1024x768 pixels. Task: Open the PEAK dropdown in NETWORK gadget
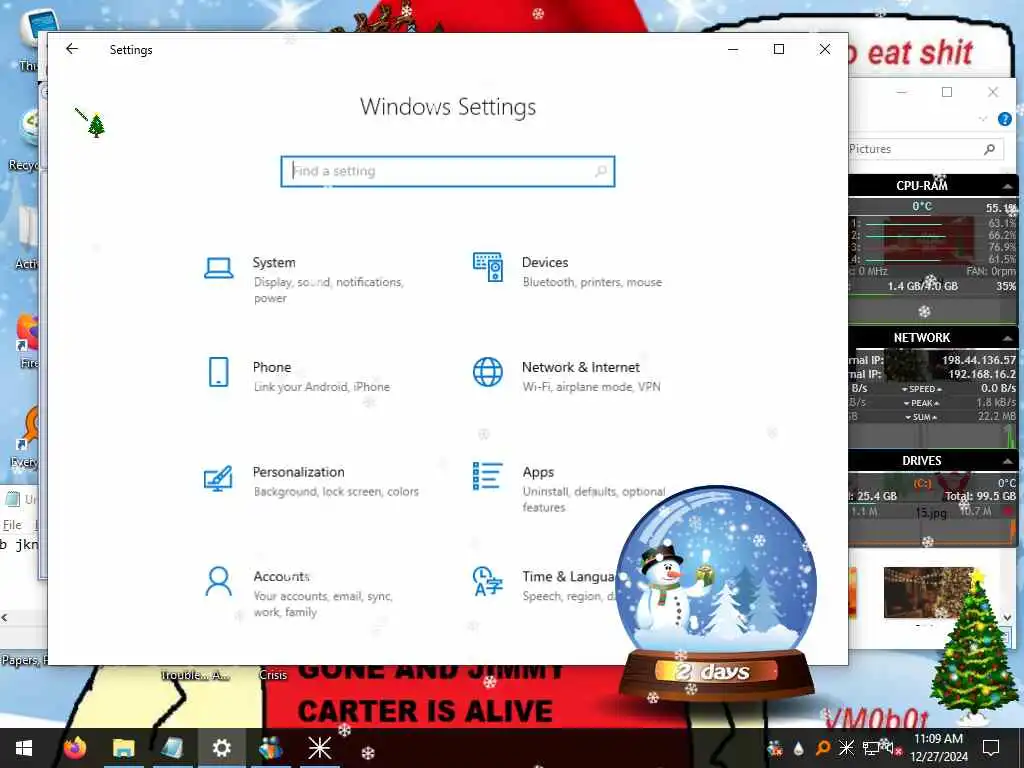(x=921, y=403)
